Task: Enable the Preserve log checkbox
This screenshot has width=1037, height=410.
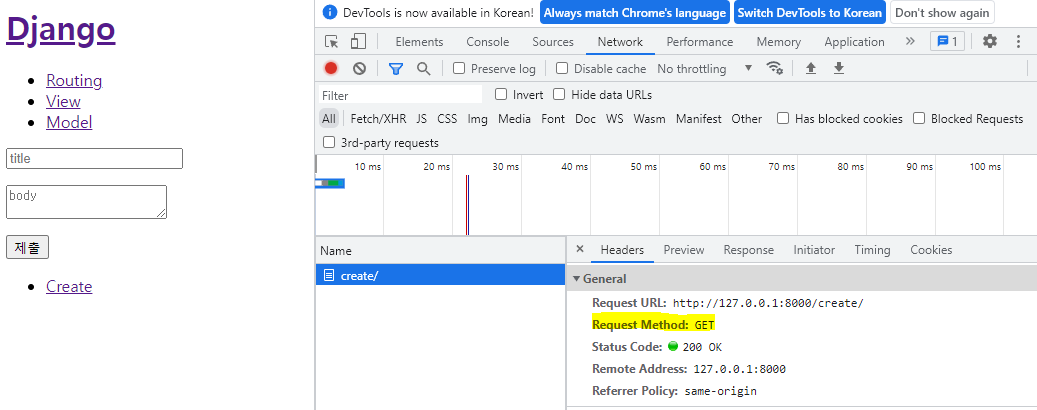Action: 459,68
